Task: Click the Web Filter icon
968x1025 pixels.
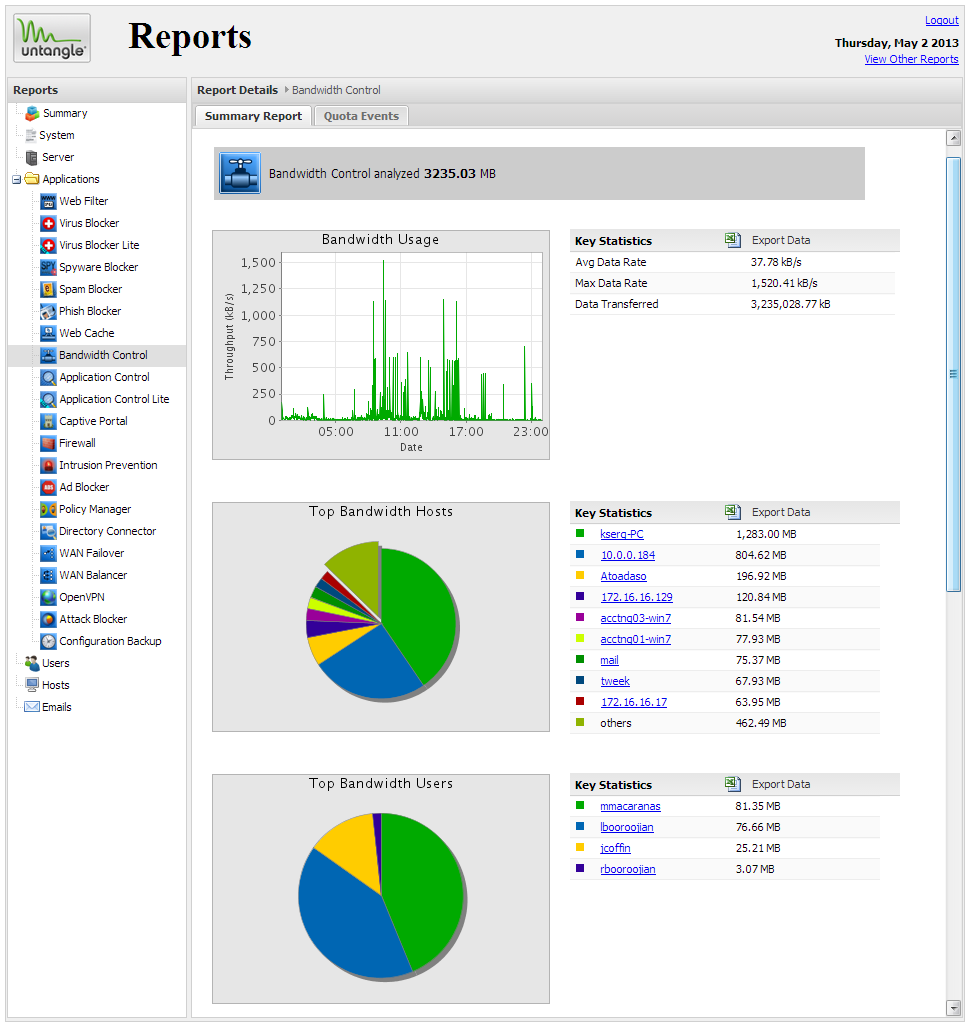Action: click(x=48, y=201)
